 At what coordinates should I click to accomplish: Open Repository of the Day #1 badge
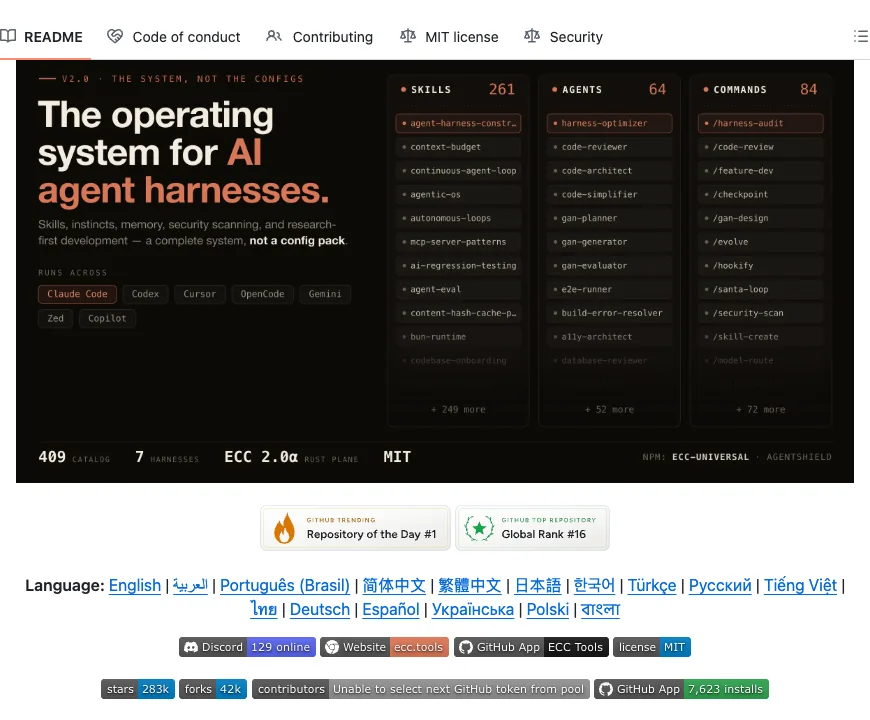click(355, 528)
